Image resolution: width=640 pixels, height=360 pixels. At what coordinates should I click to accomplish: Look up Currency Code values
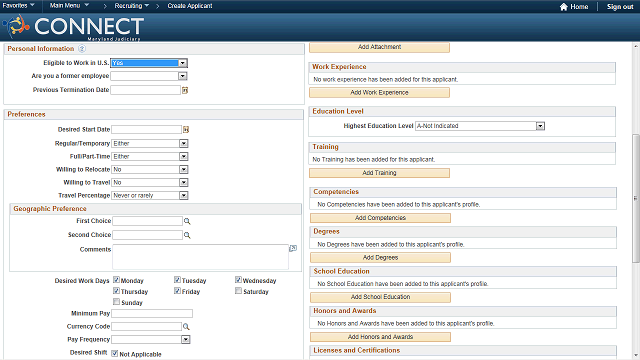pyautogui.click(x=186, y=327)
